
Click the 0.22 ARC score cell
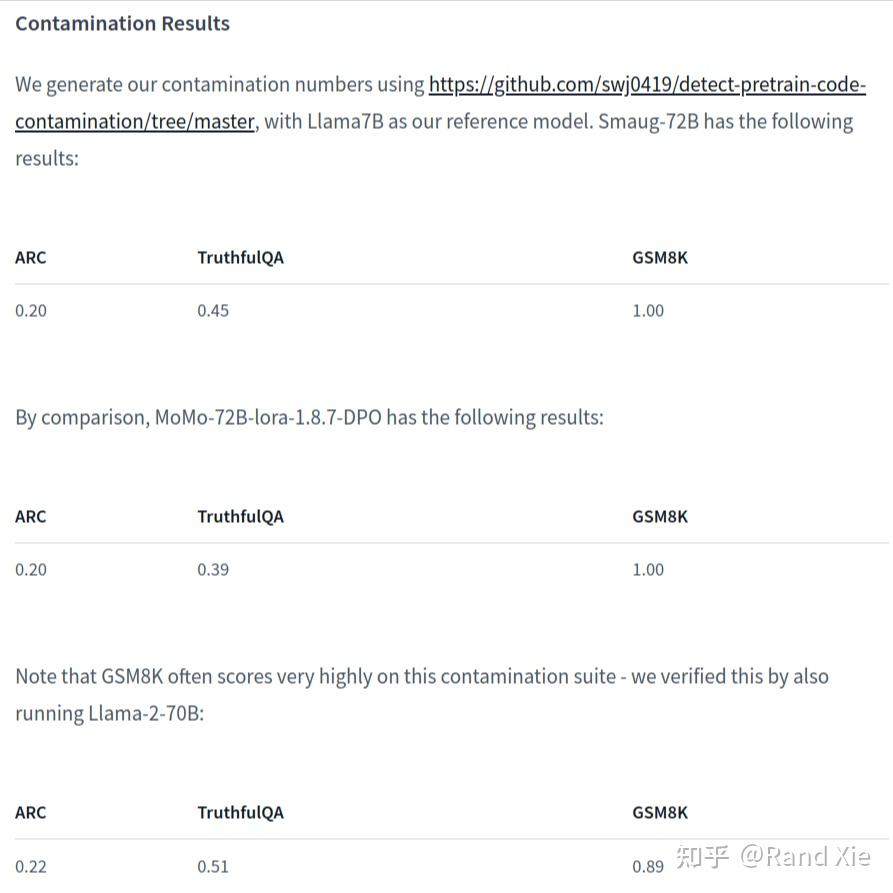[x=31, y=866]
